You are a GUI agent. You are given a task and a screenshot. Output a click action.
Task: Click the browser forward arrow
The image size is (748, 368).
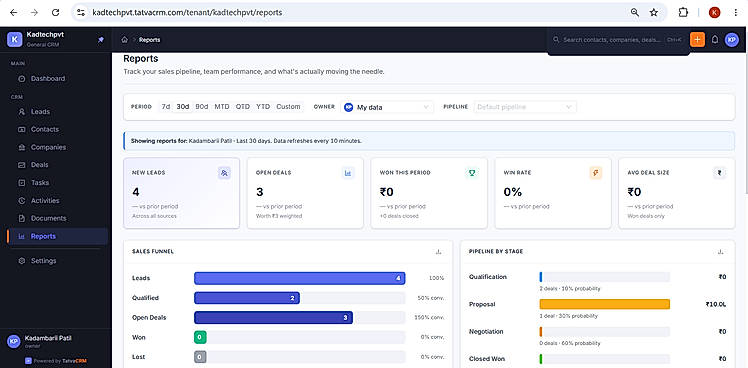click(x=34, y=13)
